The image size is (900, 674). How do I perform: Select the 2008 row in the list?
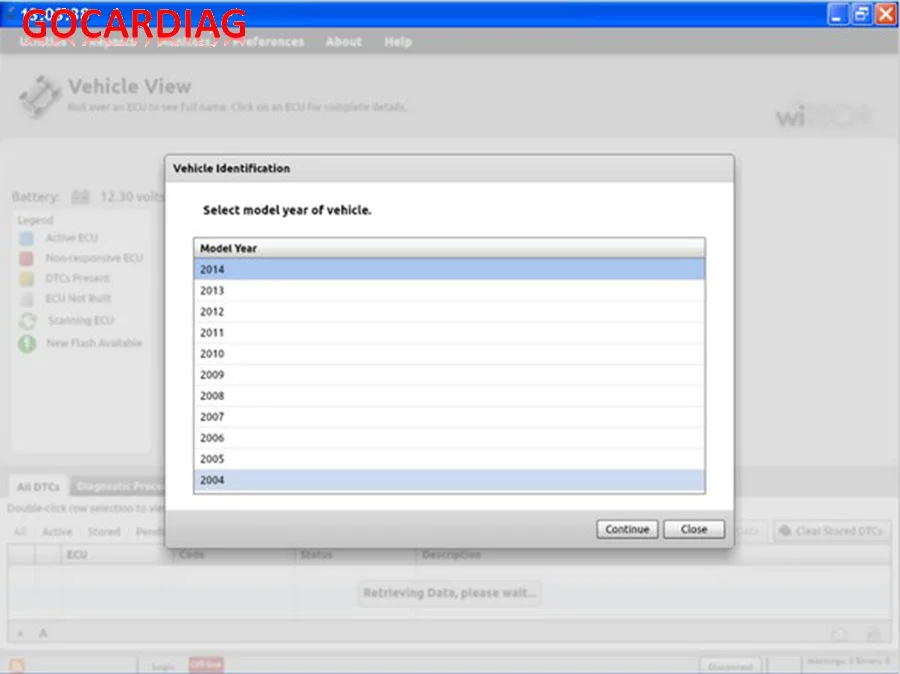tap(449, 396)
